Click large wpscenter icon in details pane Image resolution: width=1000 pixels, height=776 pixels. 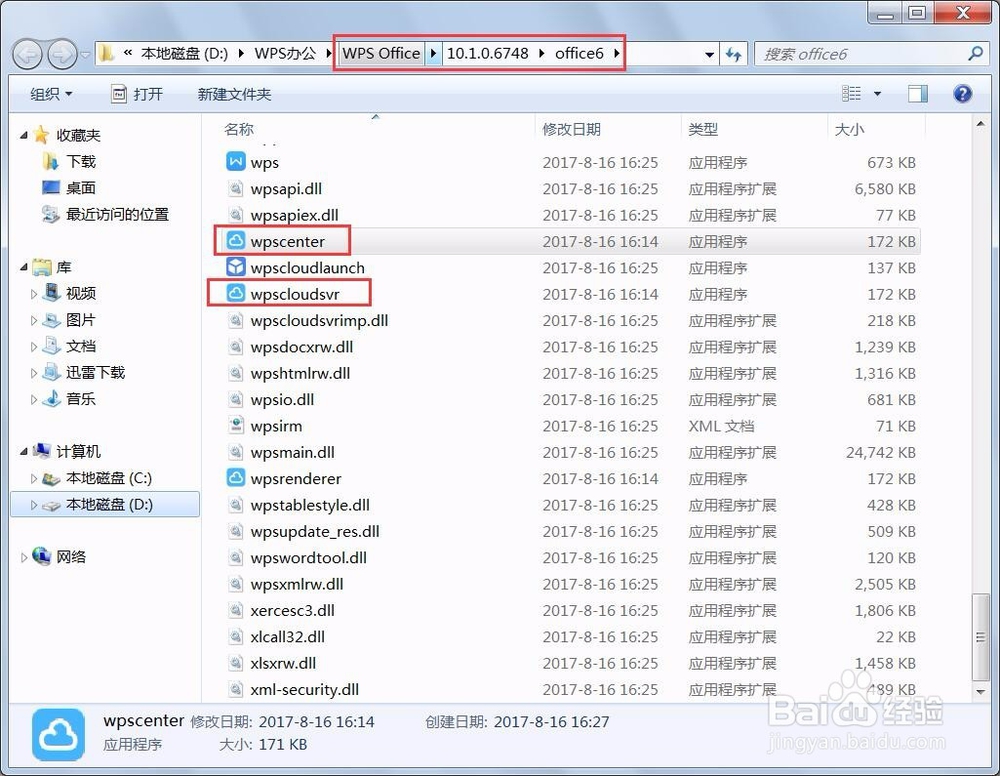[58, 735]
